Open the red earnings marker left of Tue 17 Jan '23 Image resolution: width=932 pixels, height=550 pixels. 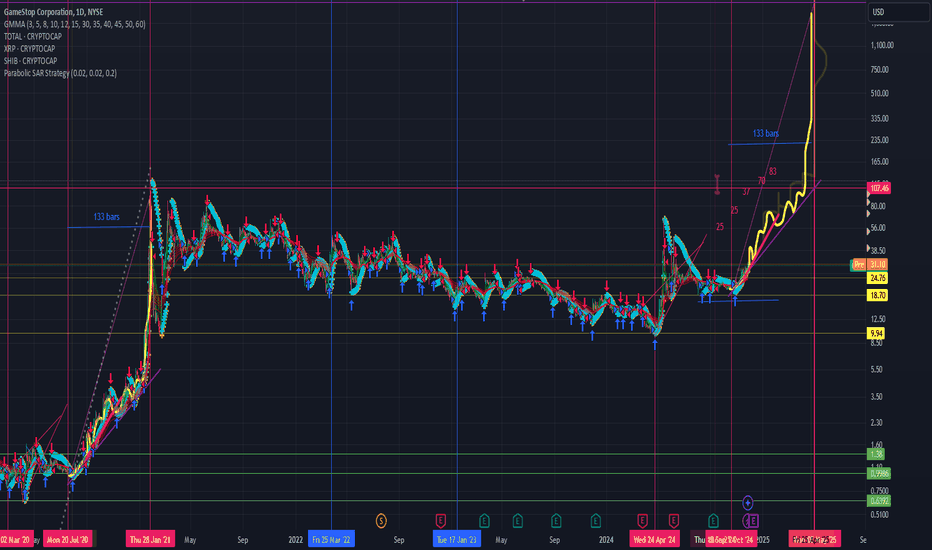440,521
